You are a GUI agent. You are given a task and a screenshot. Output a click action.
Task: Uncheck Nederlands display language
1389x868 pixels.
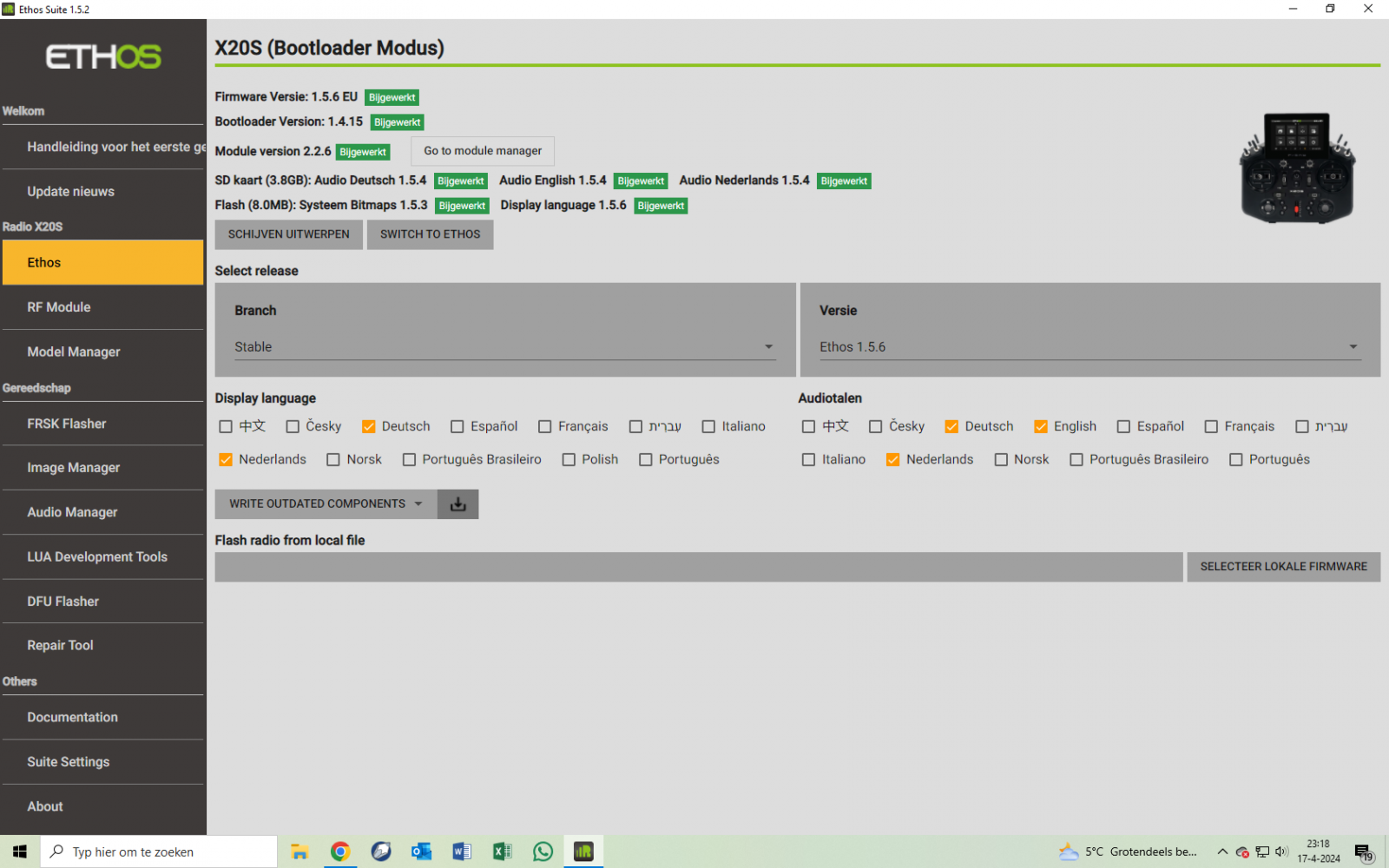(x=226, y=459)
